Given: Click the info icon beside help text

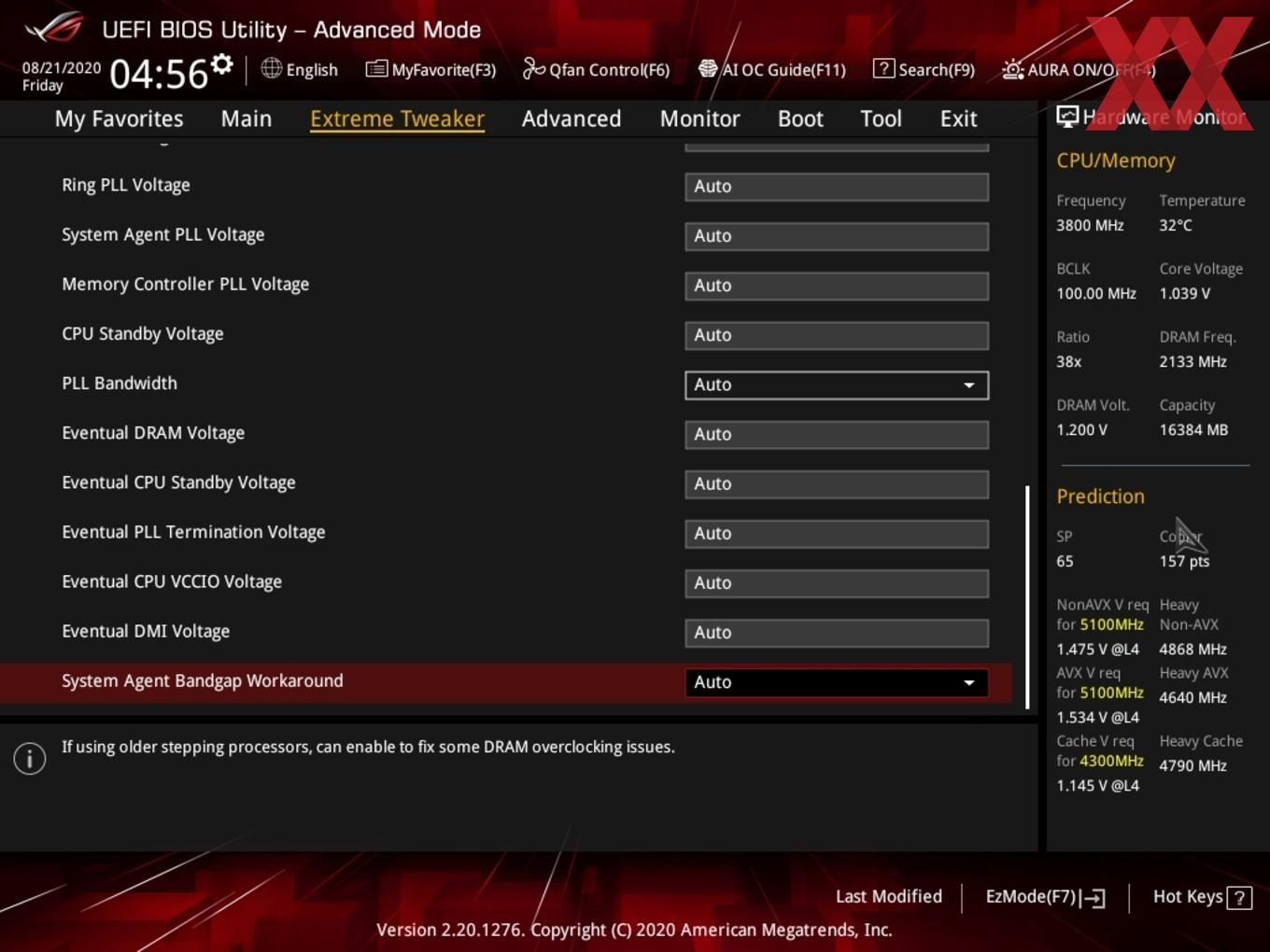Looking at the screenshot, I should [30, 758].
